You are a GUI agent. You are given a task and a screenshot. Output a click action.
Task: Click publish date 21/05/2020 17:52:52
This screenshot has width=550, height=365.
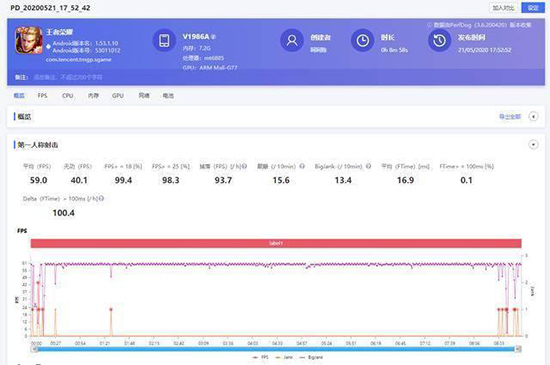[x=484, y=50]
